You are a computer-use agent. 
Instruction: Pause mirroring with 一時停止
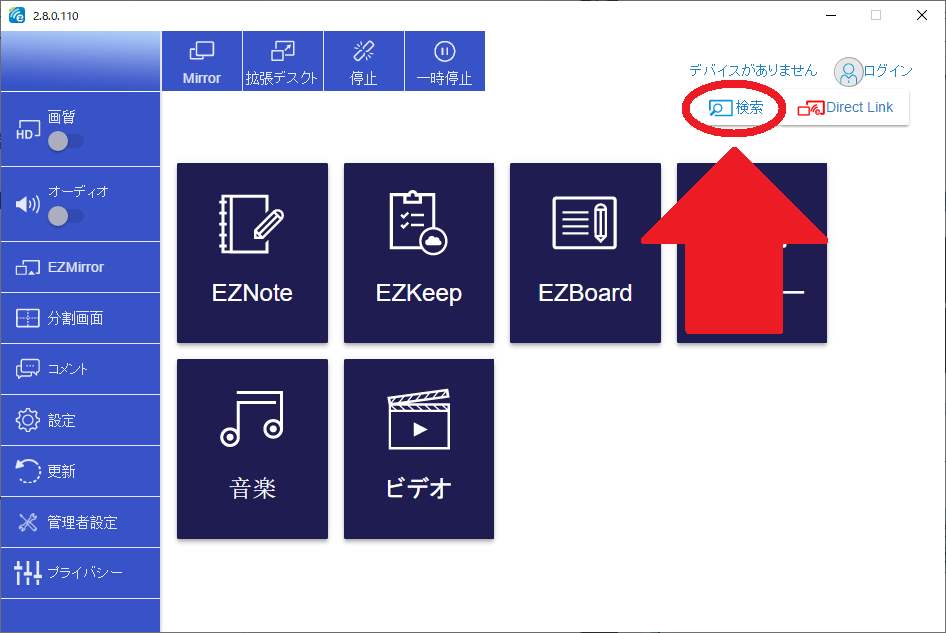click(x=444, y=61)
